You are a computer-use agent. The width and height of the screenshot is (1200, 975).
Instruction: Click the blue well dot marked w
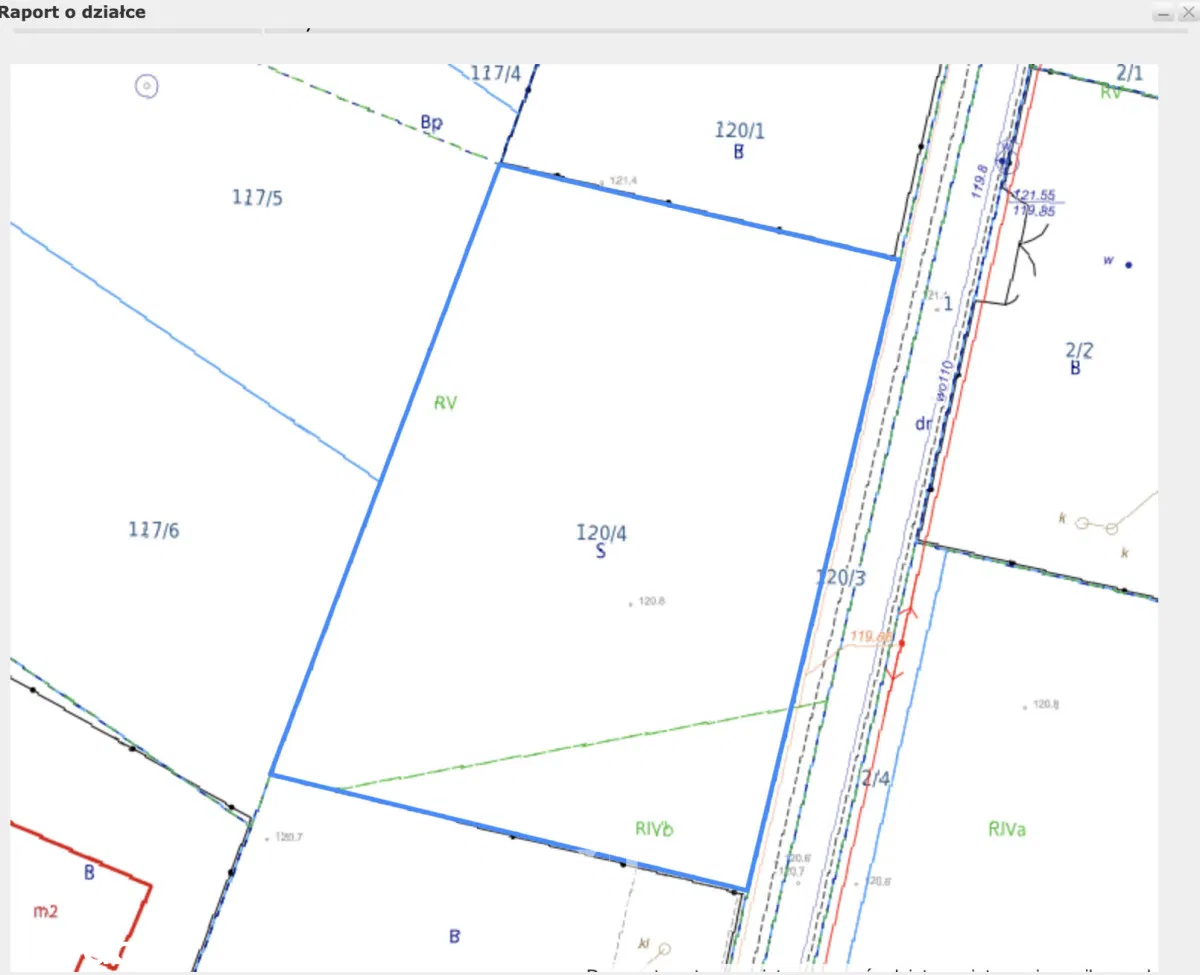pos(1128,265)
